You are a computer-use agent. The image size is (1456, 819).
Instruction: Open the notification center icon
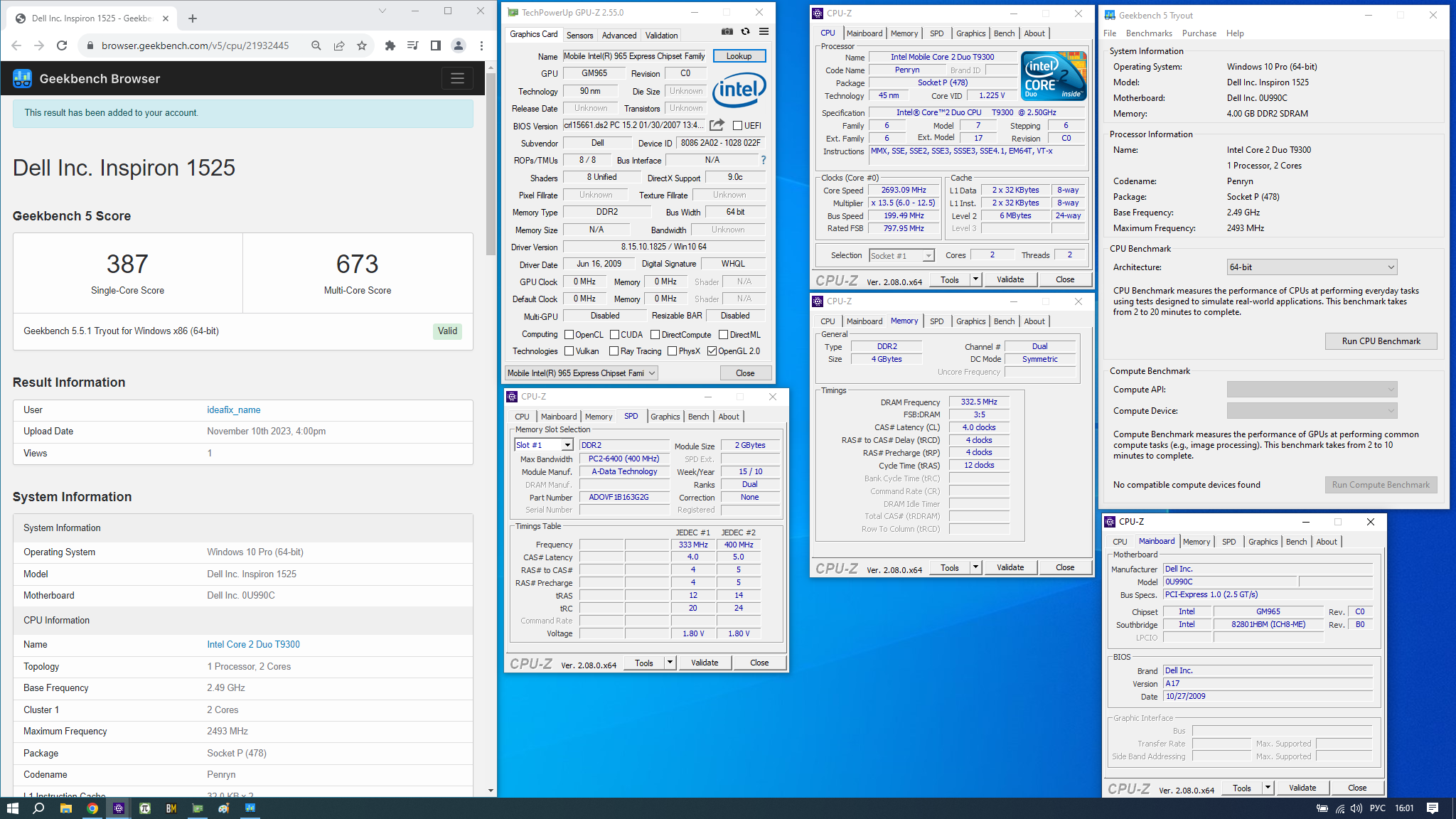[x=1433, y=808]
